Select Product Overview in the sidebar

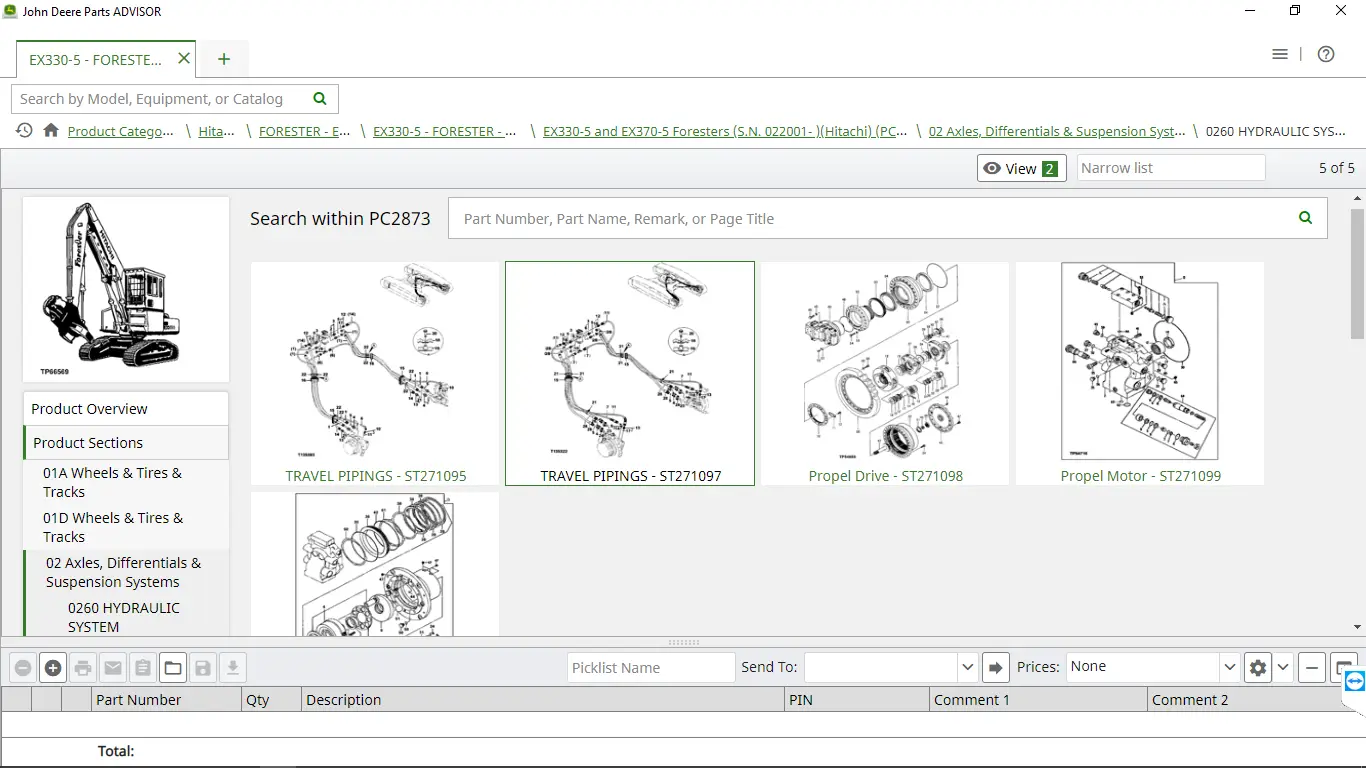[x=88, y=408]
